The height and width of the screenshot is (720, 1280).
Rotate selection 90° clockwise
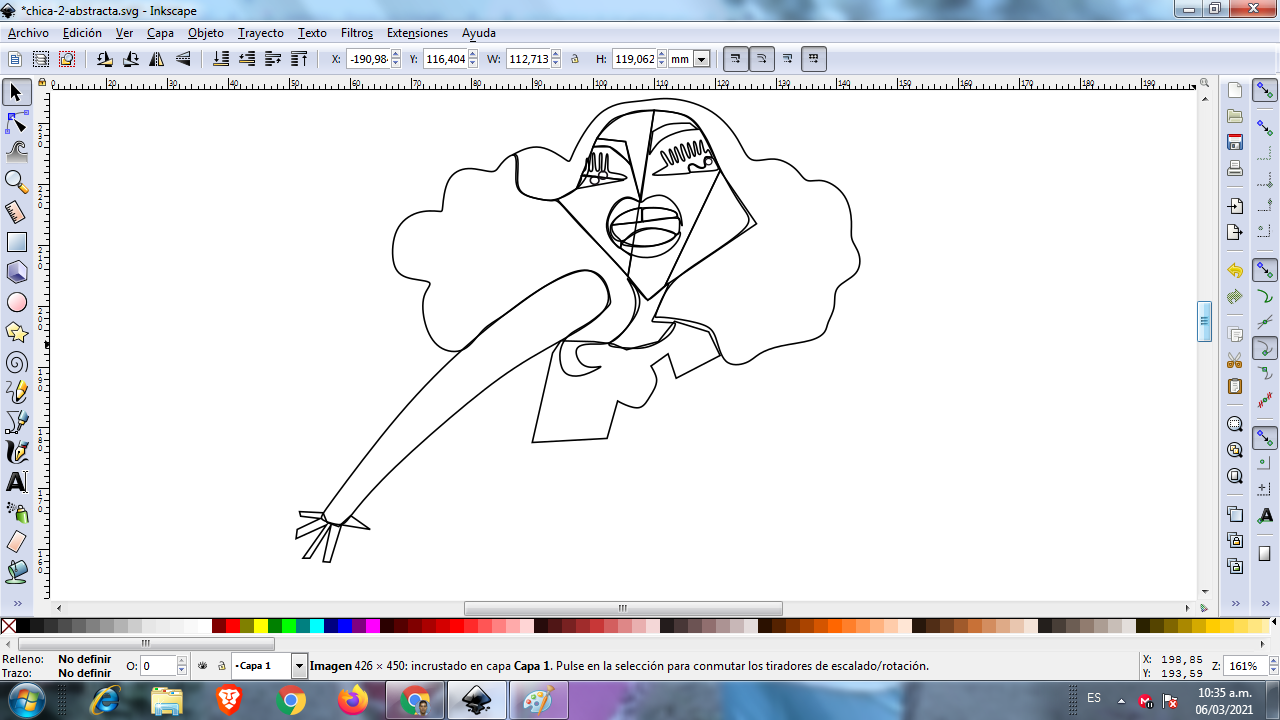pos(131,59)
